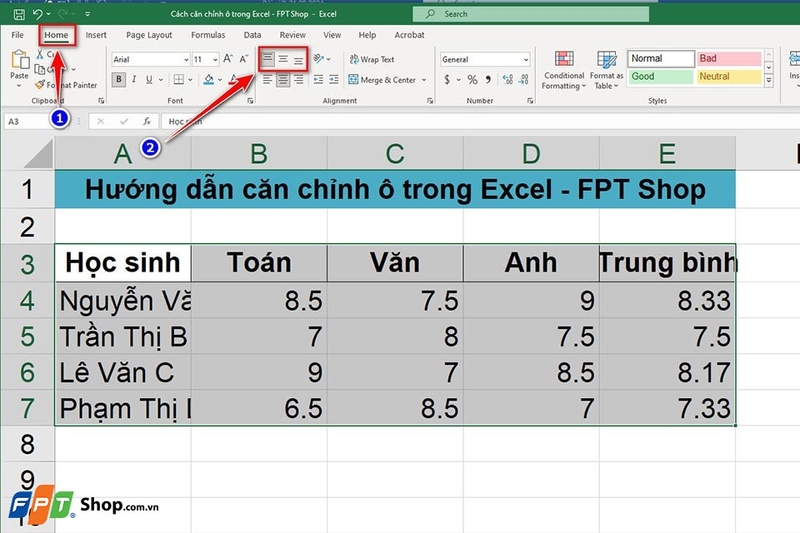This screenshot has height=533, width=800.
Task: Save the workbook with the floppy icon
Action: point(19,14)
